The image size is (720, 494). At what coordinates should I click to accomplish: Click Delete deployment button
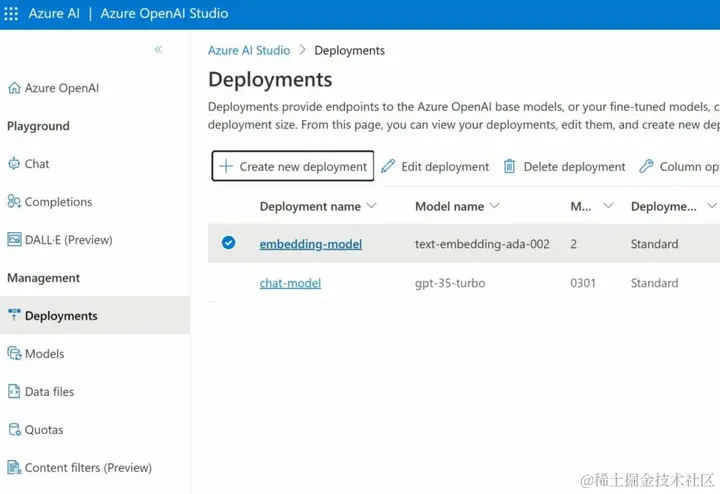click(564, 166)
